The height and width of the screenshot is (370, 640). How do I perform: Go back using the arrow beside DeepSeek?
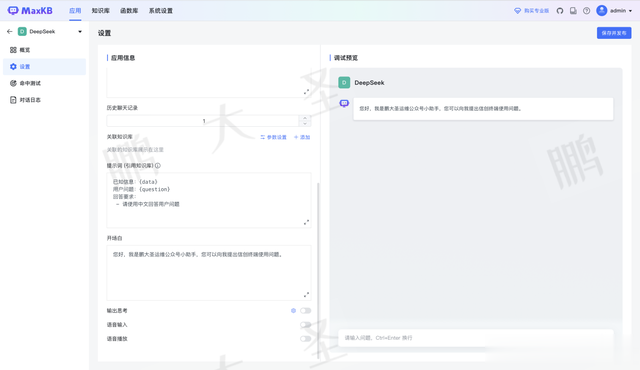click(10, 31)
